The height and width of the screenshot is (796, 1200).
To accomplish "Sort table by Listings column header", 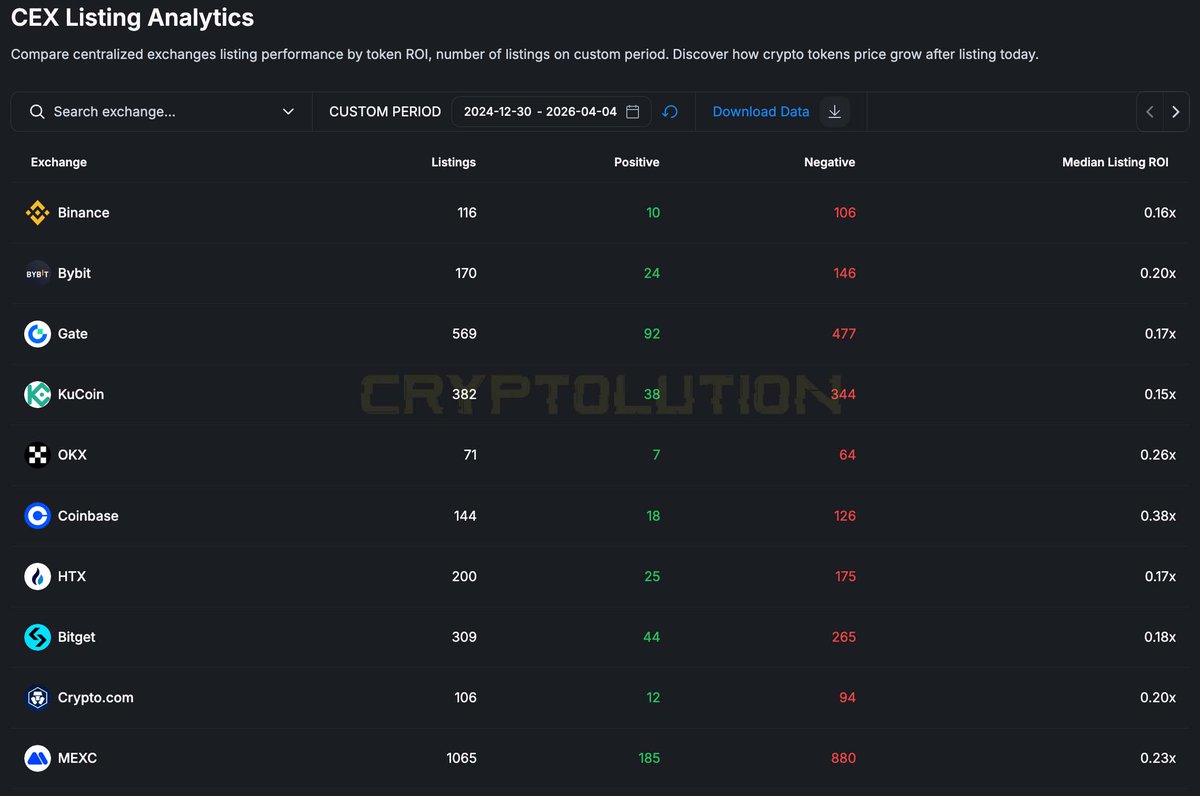I will tap(453, 162).
